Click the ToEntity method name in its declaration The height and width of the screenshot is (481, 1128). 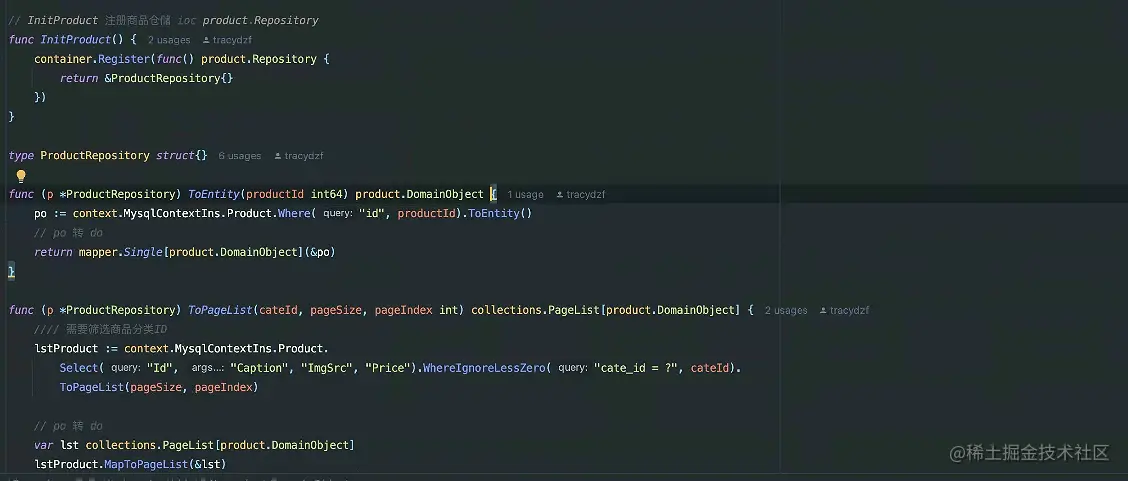[214, 194]
